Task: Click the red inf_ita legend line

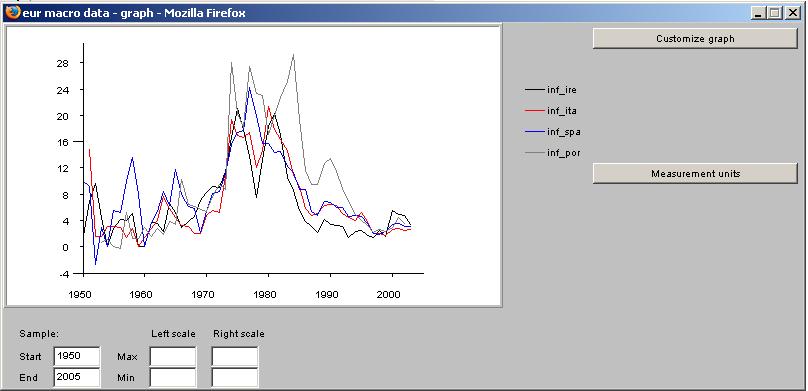Action: pos(535,111)
